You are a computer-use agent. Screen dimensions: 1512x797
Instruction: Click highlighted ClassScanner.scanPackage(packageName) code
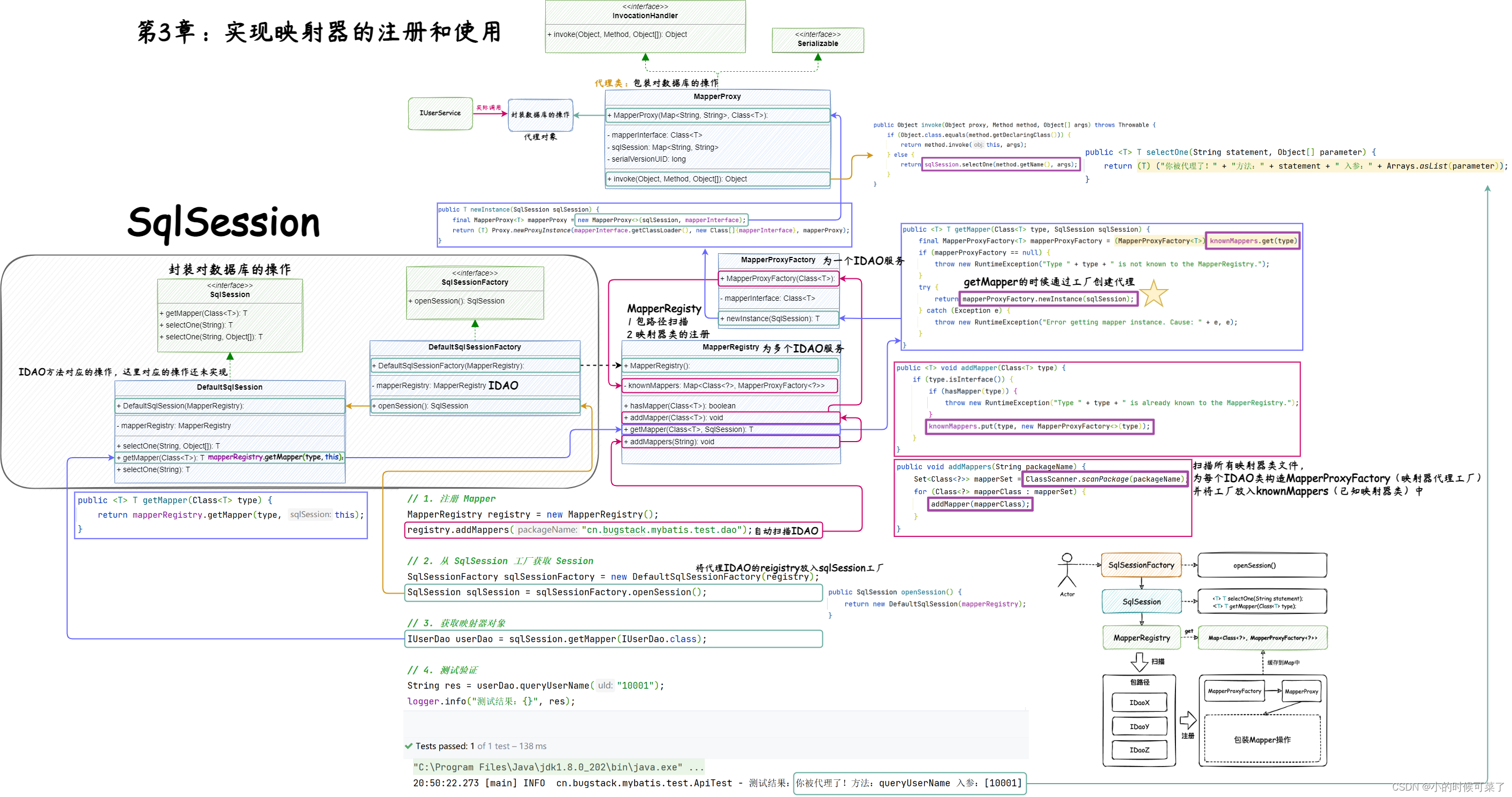click(1105, 479)
